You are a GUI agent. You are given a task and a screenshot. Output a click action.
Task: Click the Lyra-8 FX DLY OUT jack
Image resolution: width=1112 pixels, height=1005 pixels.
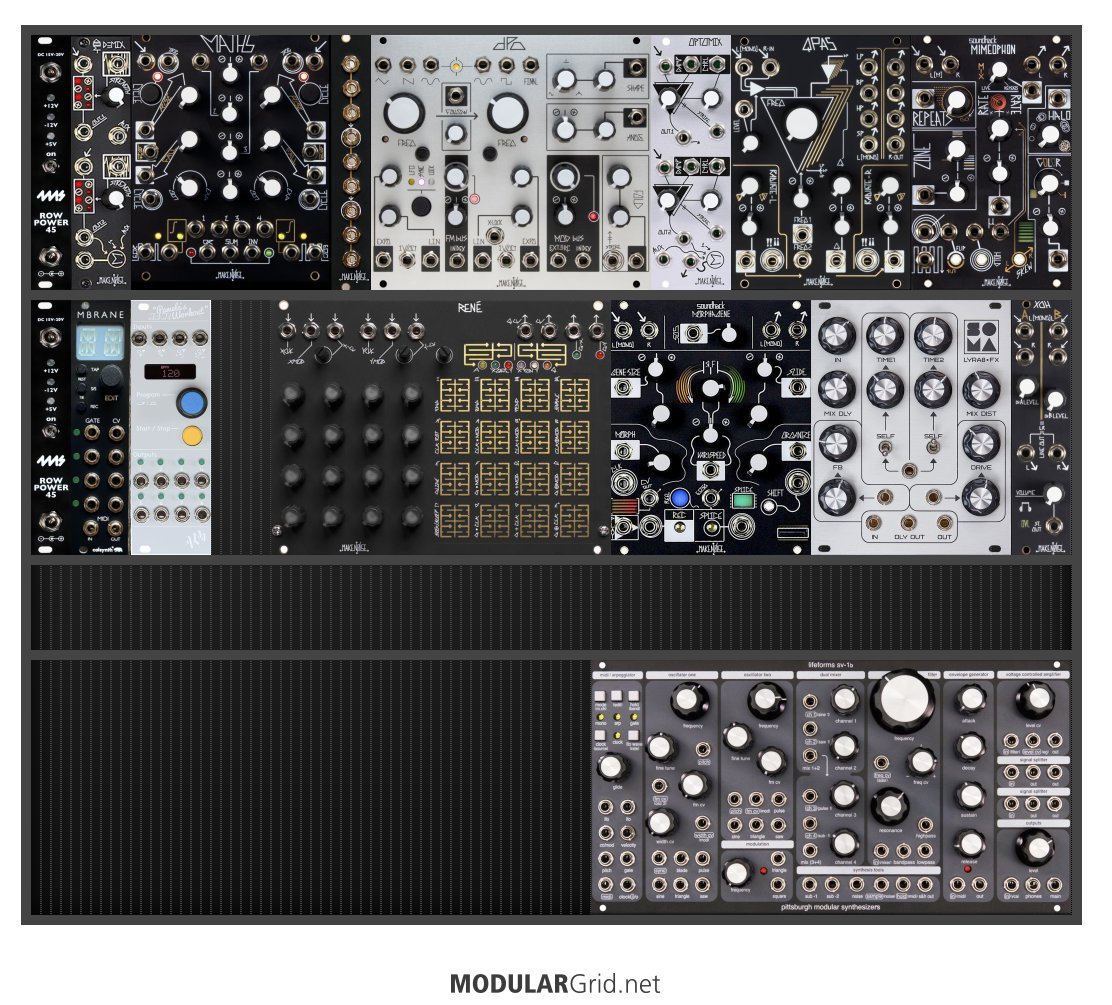(908, 523)
